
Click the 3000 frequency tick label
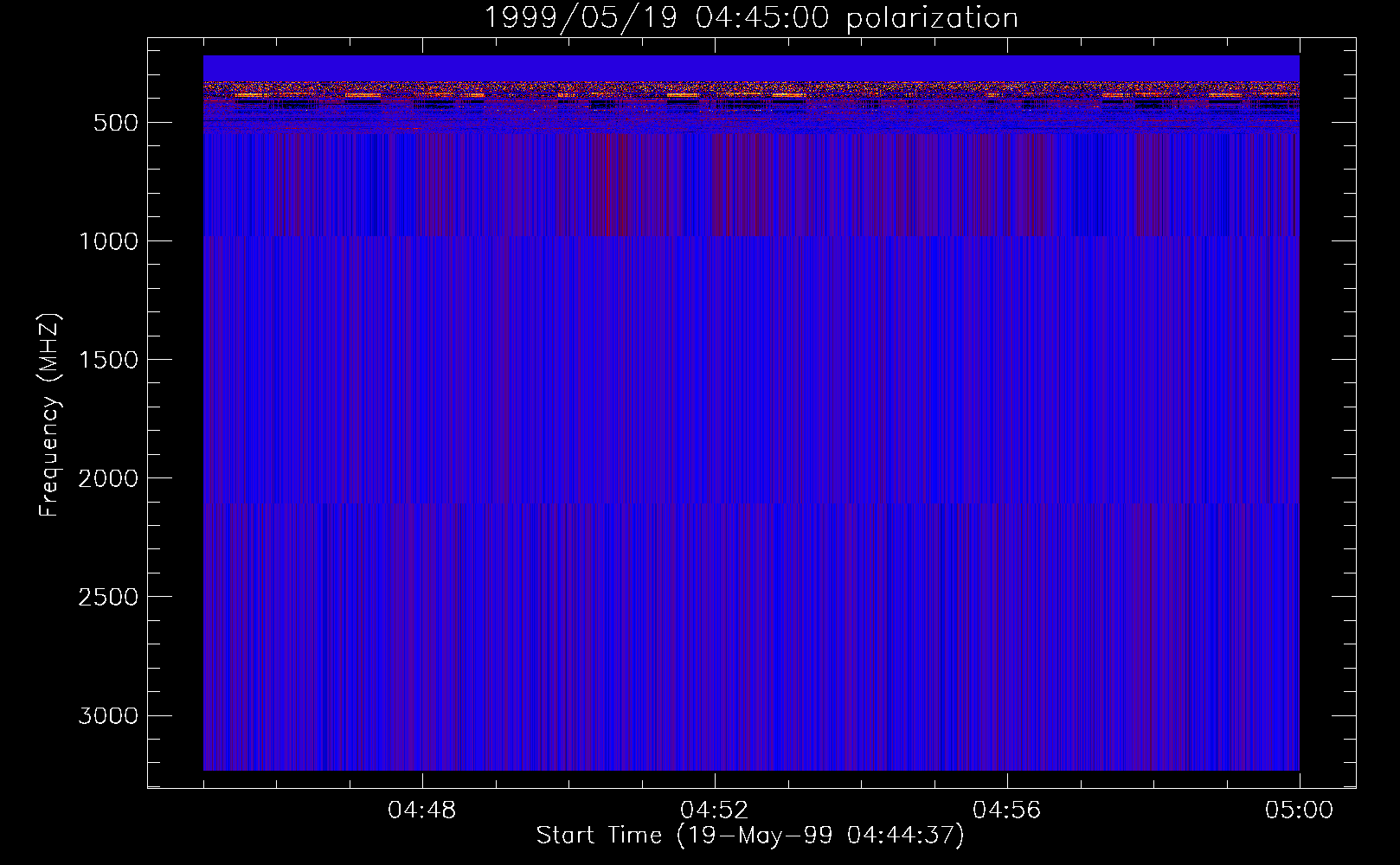(x=108, y=715)
